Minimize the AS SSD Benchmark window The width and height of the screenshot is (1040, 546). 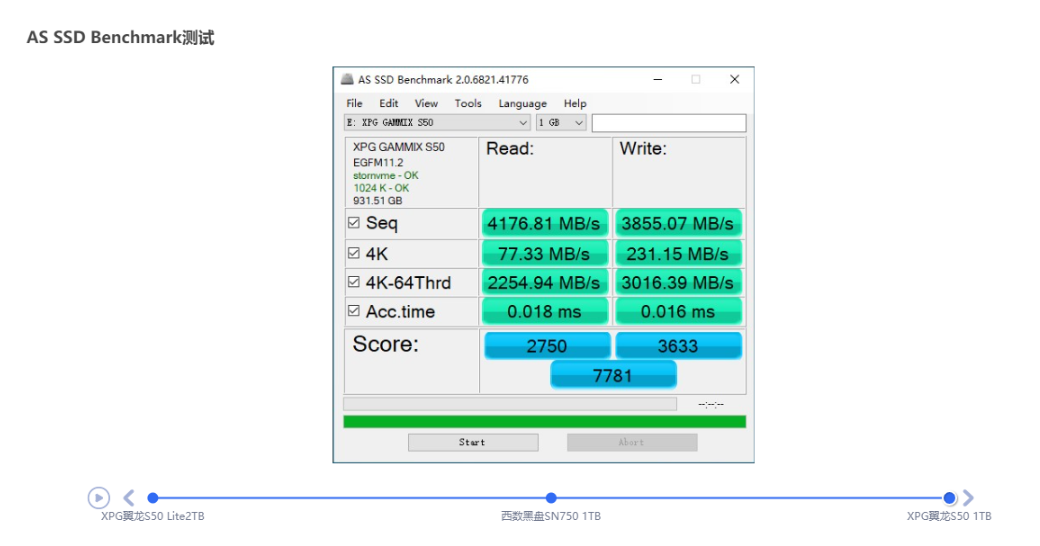[657, 80]
